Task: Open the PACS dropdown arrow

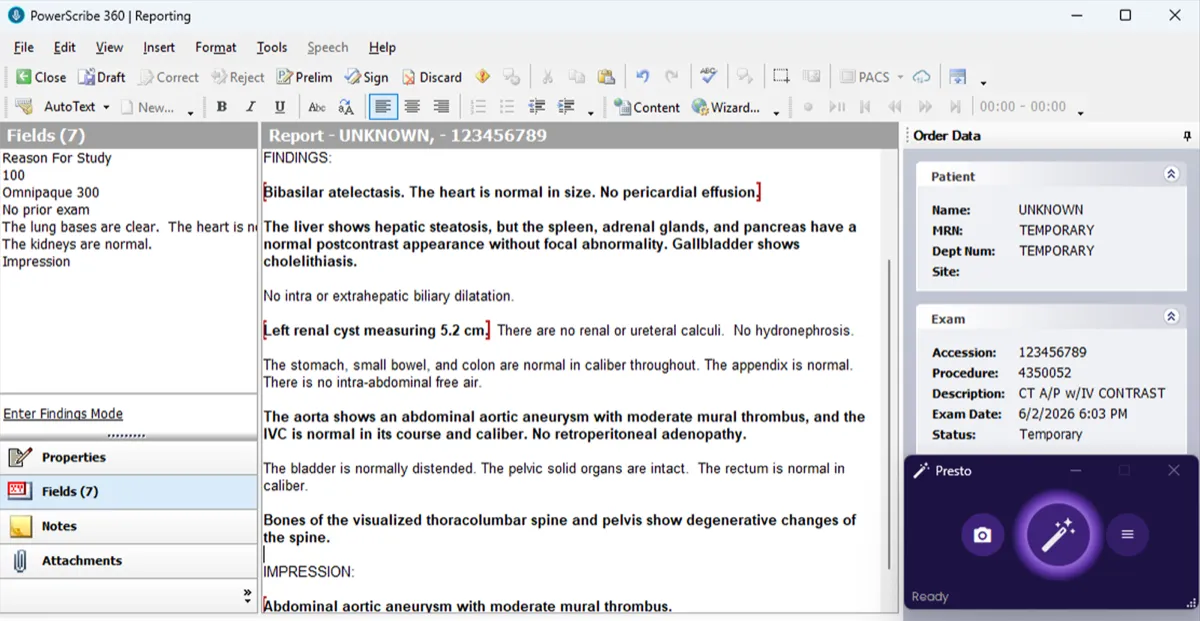Action: (x=900, y=77)
